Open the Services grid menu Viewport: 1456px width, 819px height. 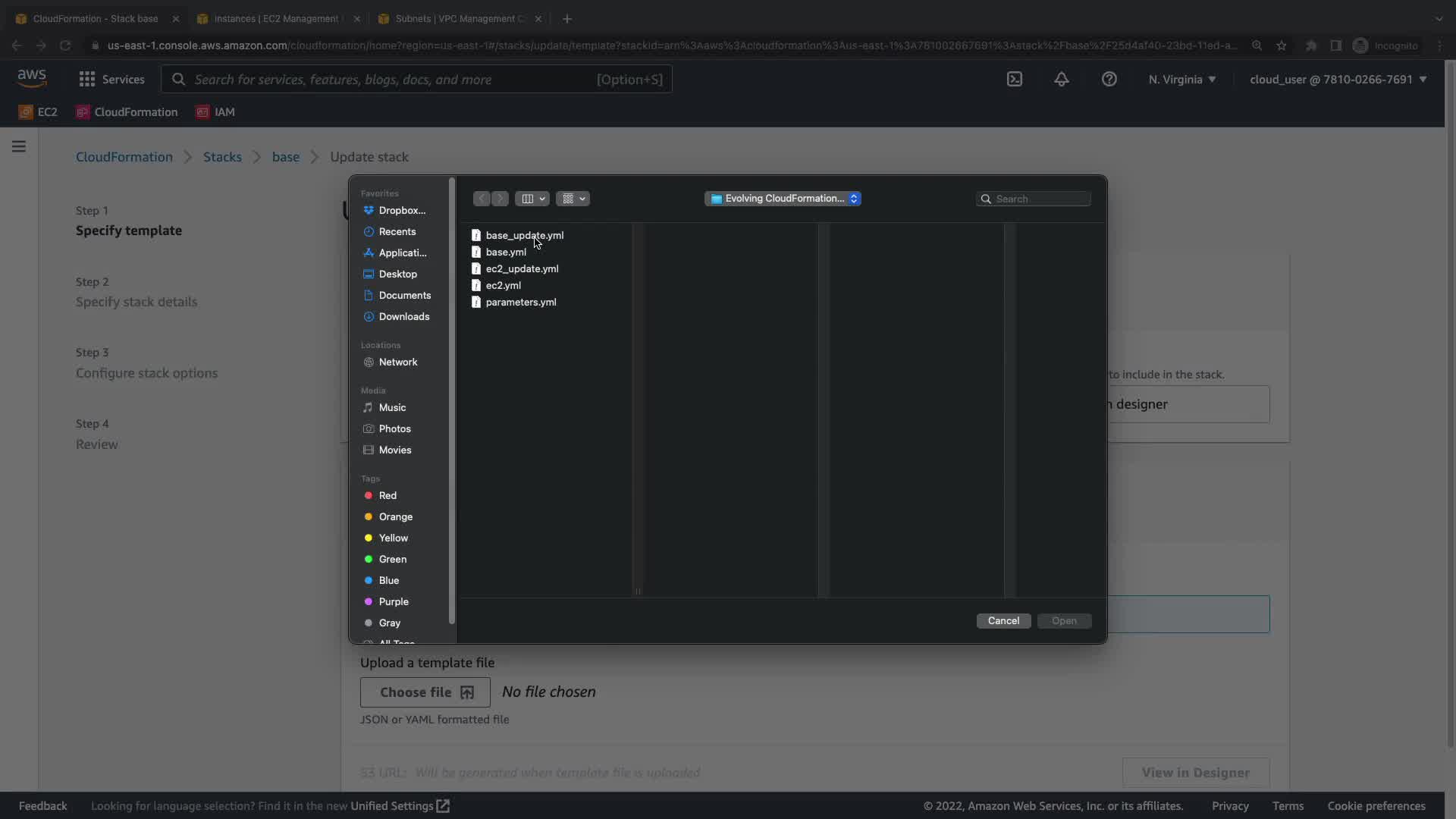click(x=111, y=80)
